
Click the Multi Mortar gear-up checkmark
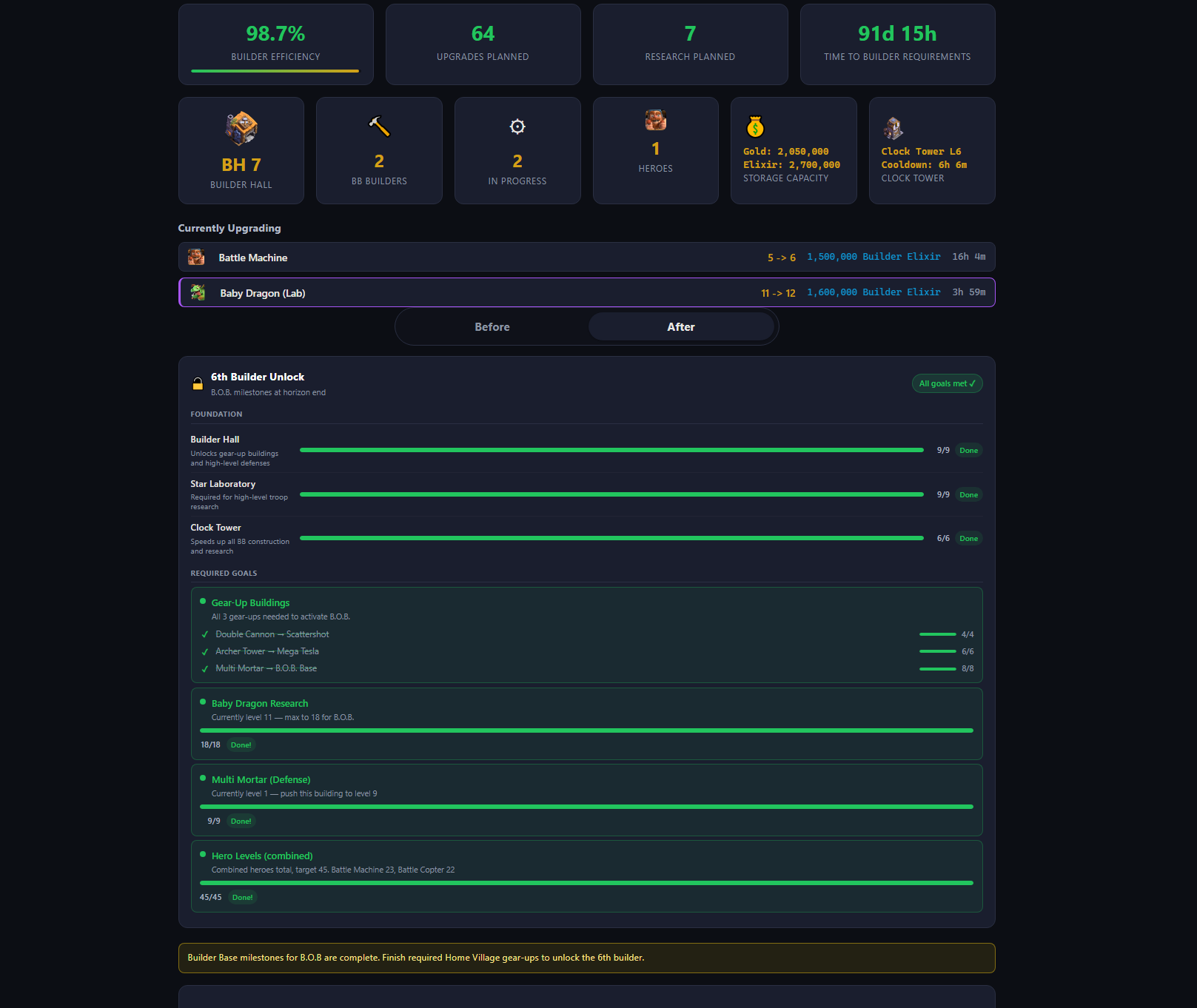(x=205, y=669)
